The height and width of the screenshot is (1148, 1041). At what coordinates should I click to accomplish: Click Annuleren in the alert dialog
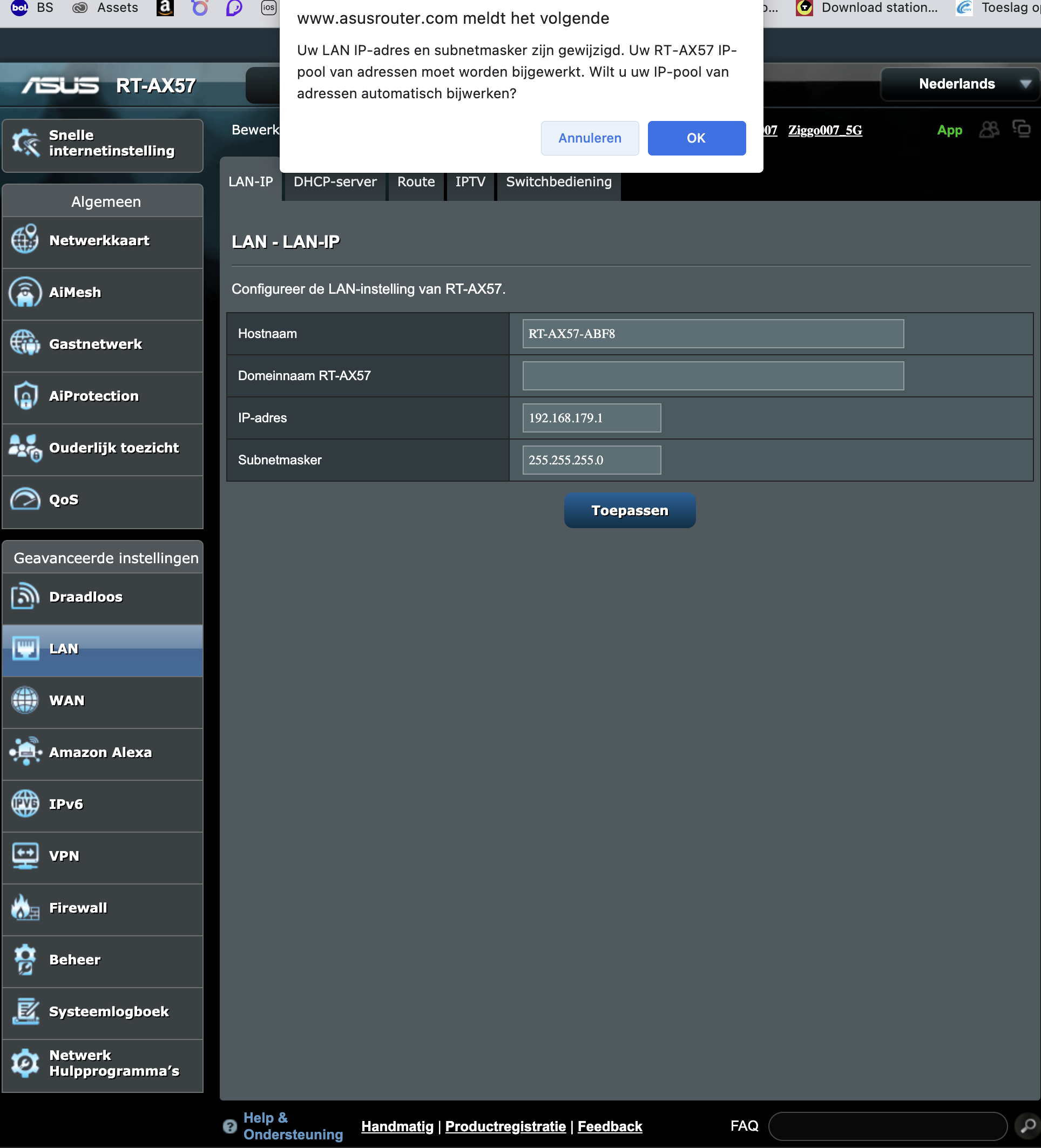pos(590,138)
